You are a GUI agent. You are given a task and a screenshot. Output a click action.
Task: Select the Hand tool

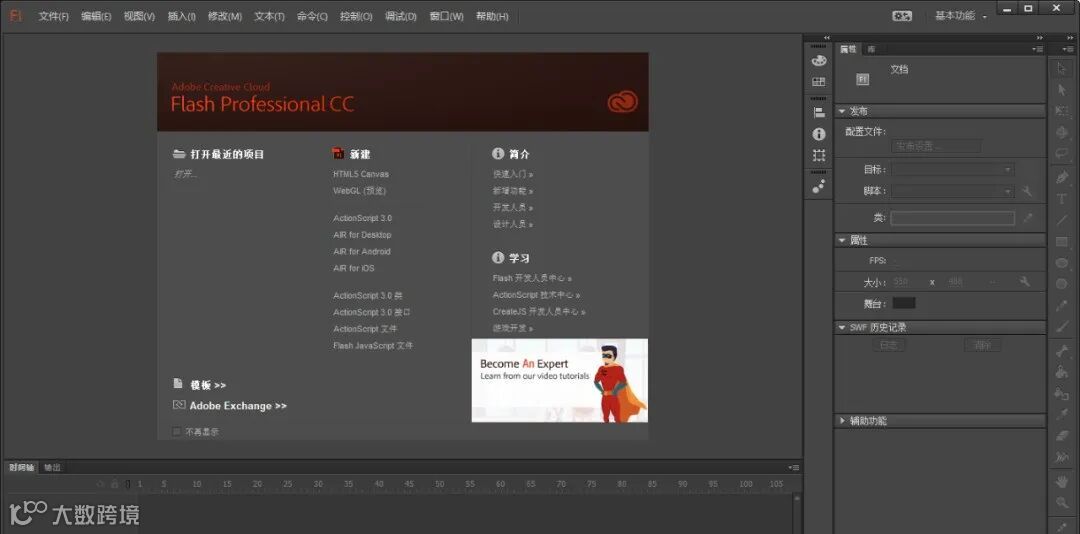pyautogui.click(x=1061, y=481)
